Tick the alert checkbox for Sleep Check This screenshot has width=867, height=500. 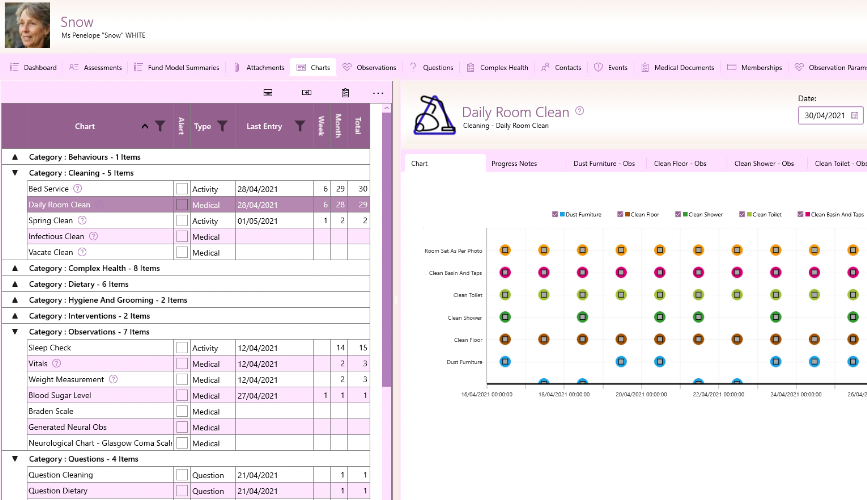tap(181, 347)
